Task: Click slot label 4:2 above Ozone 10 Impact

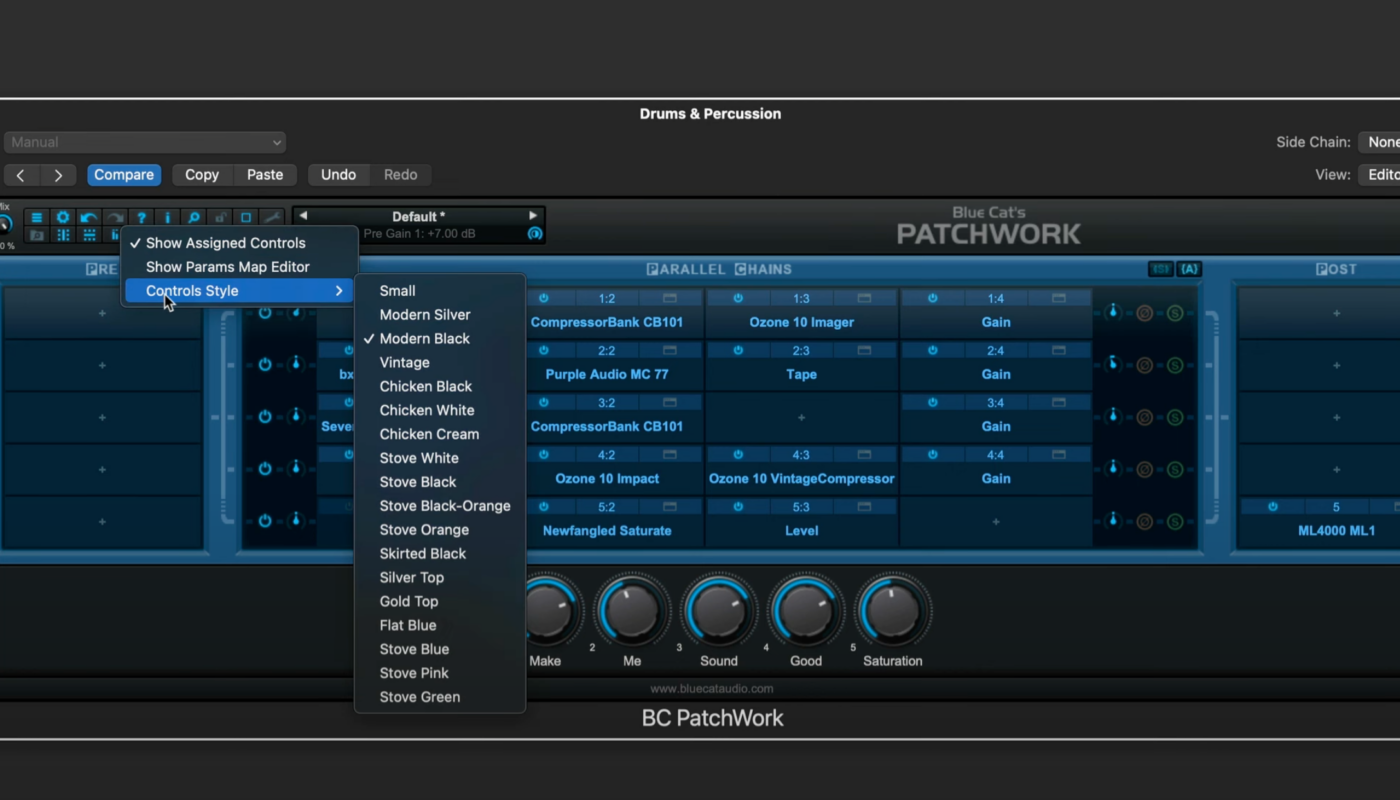Action: [x=607, y=454]
